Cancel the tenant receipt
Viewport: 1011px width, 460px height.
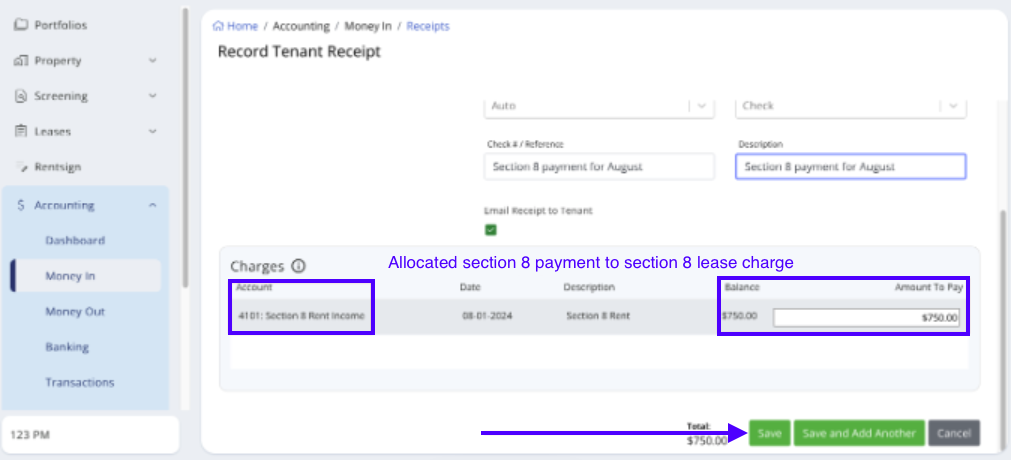(953, 433)
